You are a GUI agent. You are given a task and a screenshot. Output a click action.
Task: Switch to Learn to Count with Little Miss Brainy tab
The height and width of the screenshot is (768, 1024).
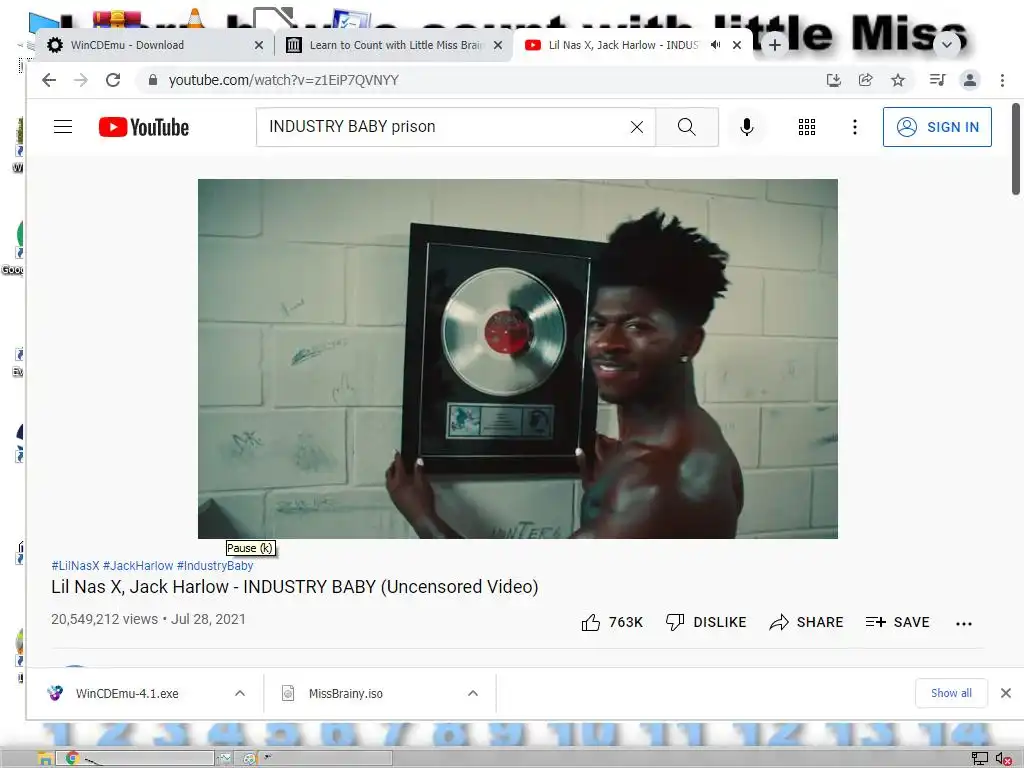pos(395,45)
